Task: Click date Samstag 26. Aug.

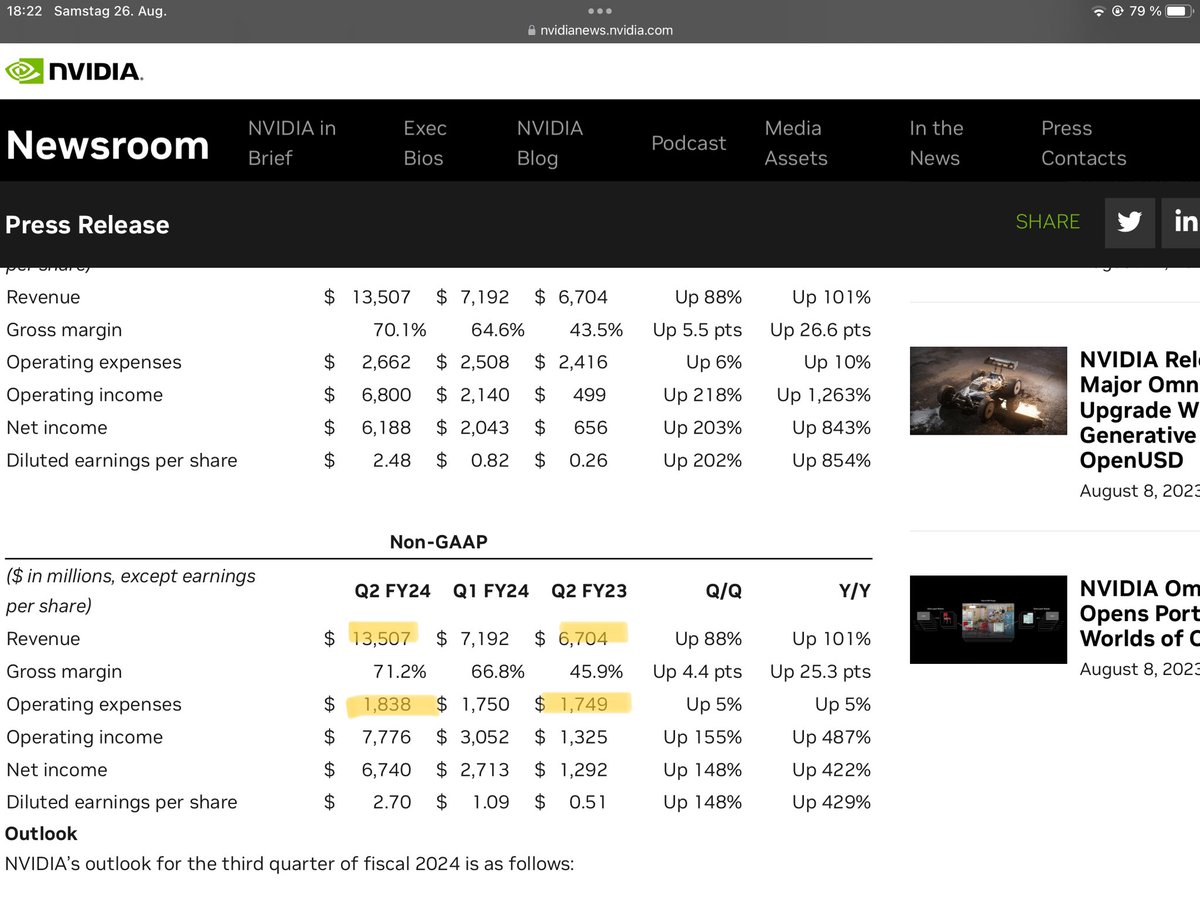Action: pyautogui.click(x=111, y=11)
